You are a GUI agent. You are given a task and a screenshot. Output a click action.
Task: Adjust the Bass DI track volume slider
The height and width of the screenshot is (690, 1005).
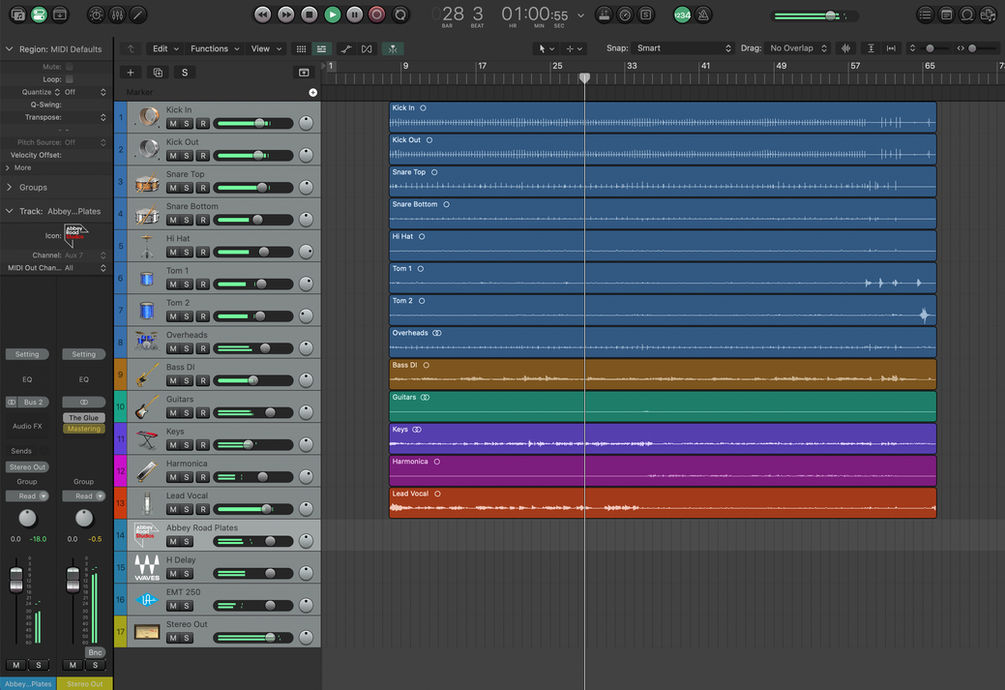(x=252, y=380)
